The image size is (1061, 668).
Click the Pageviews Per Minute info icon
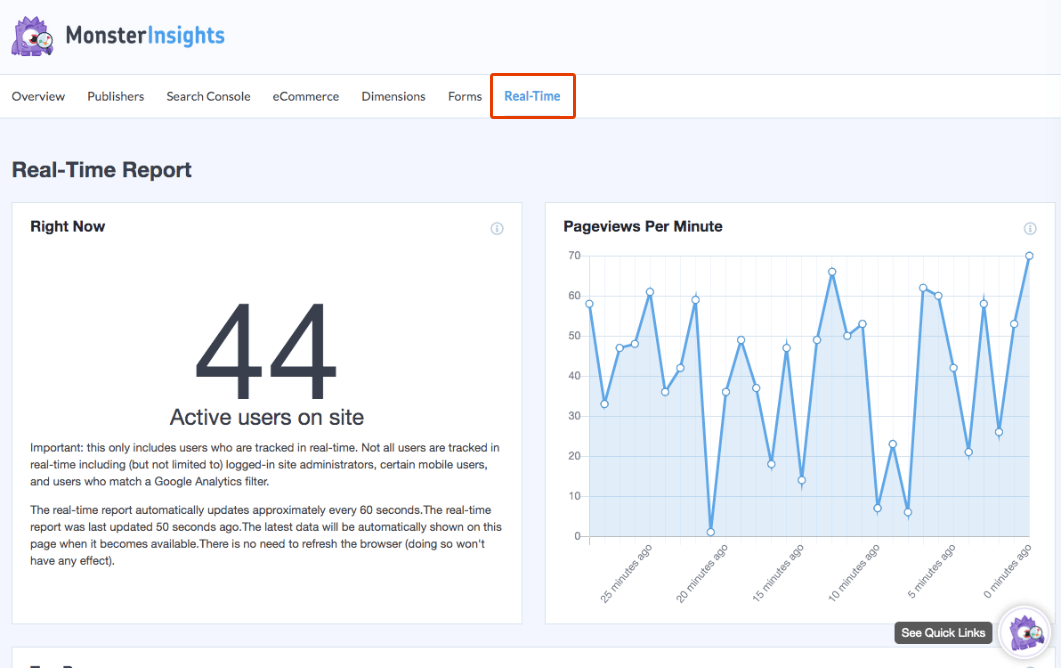click(x=1030, y=228)
